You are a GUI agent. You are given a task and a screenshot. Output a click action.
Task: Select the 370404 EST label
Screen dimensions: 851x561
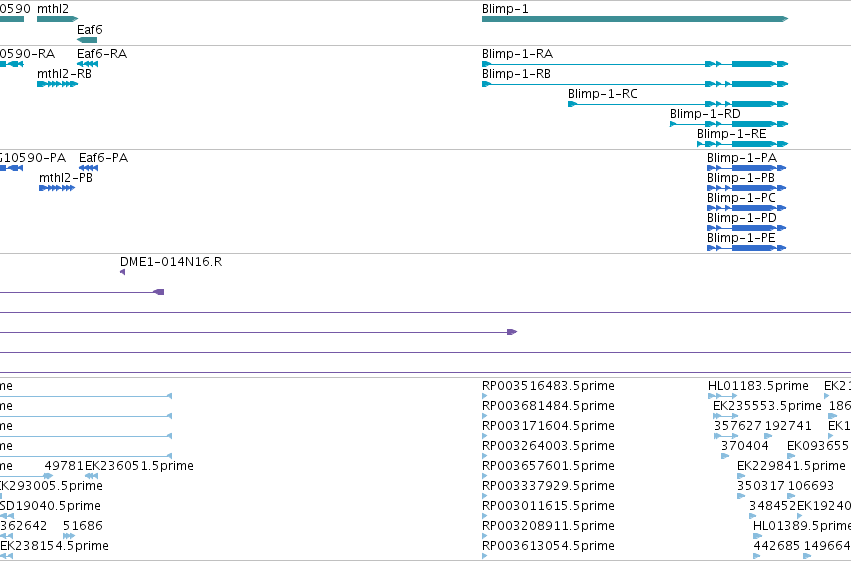click(745, 446)
